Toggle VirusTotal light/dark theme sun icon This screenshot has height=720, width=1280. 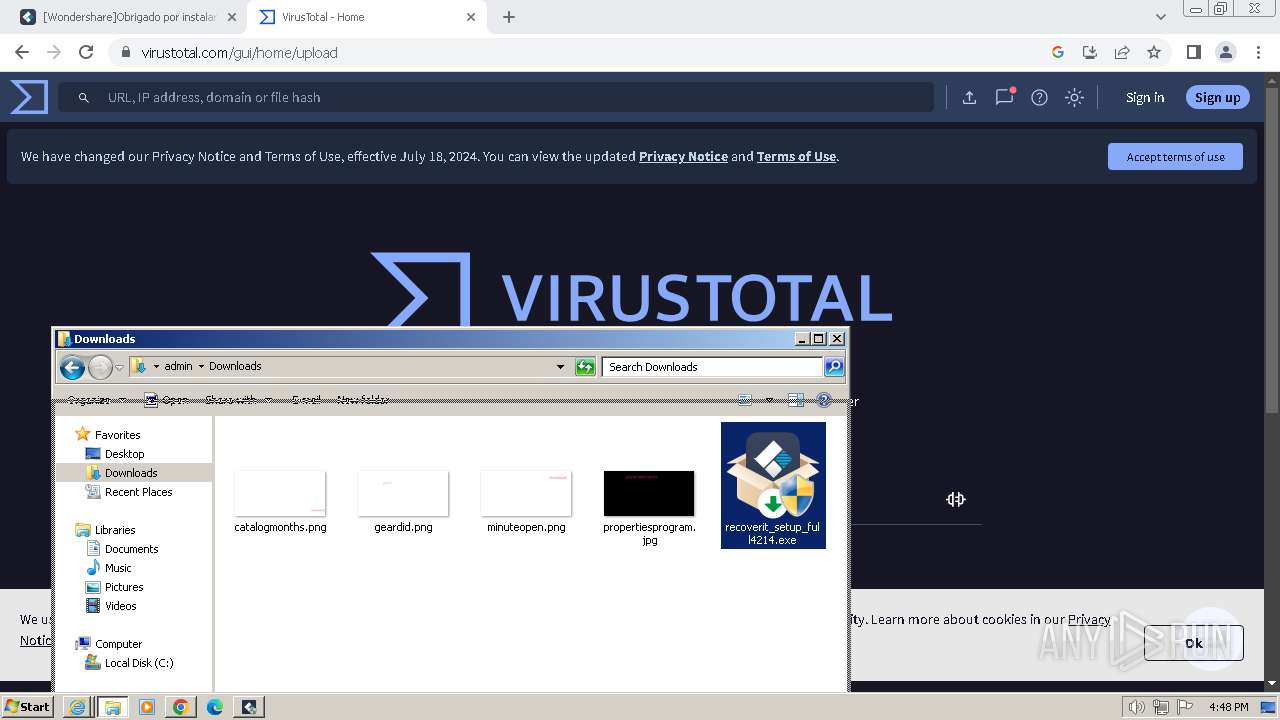[x=1074, y=97]
